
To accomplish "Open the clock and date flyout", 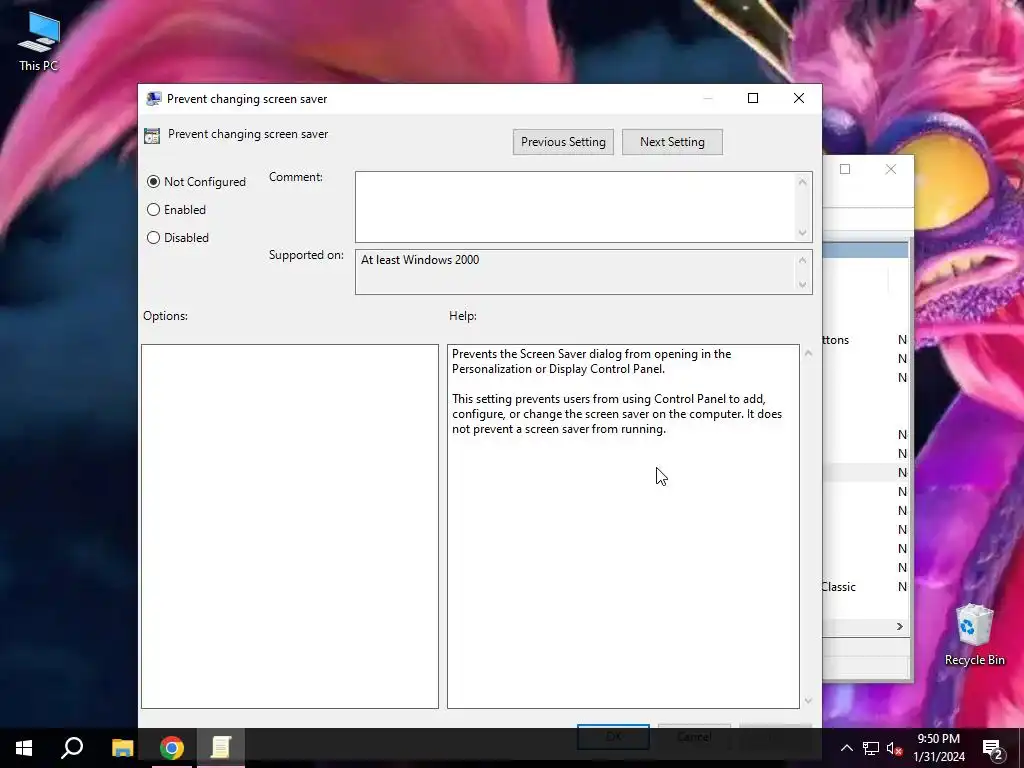I will tap(938, 748).
